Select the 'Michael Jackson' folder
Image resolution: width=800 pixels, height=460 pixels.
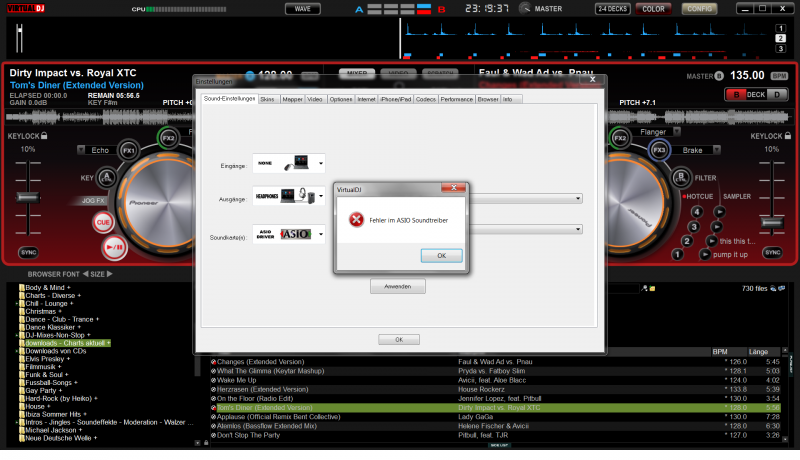pyautogui.click(x=51, y=430)
